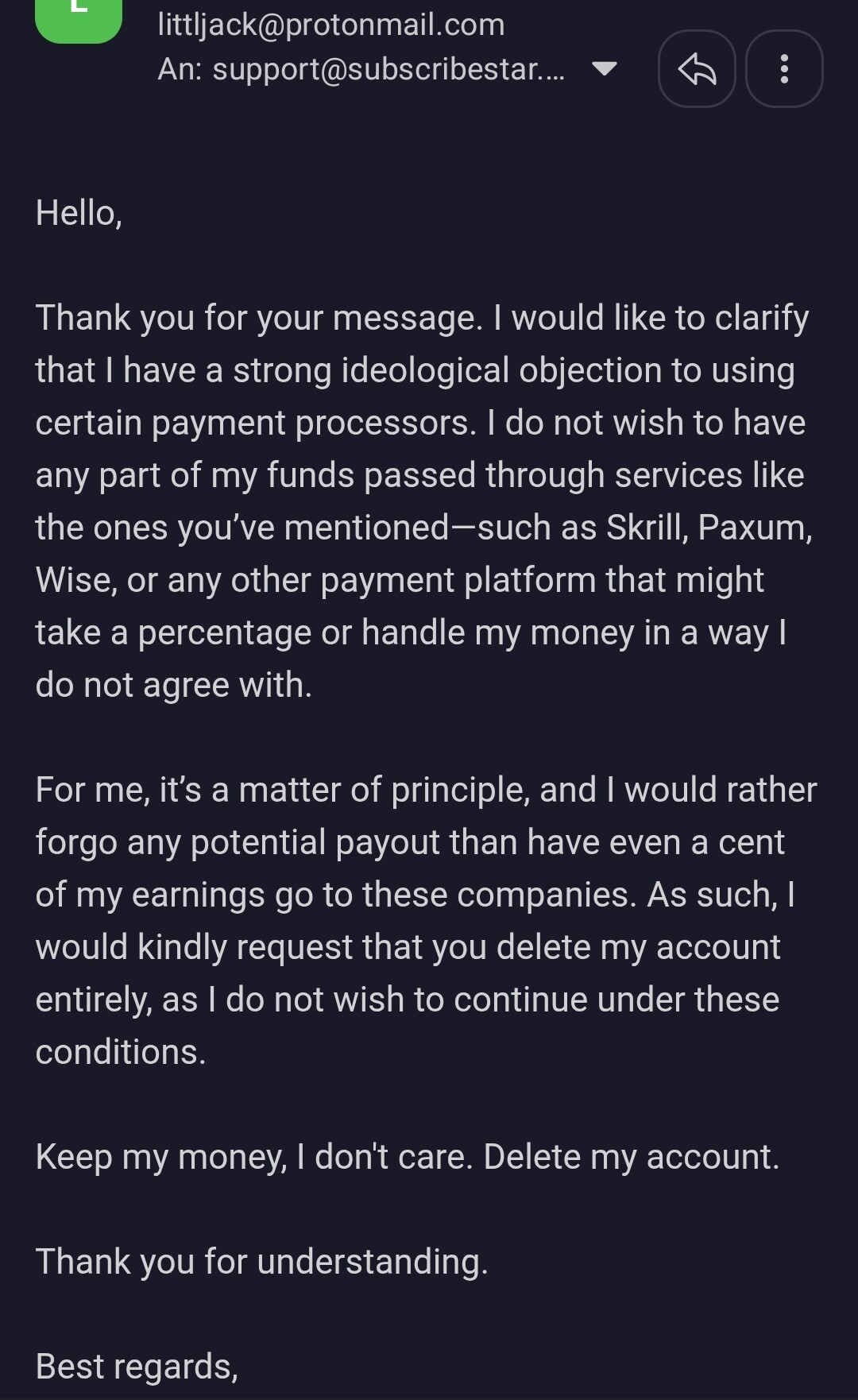Tap recipient support@subscribestar address
Screen dimensions: 858x1400
388,69
